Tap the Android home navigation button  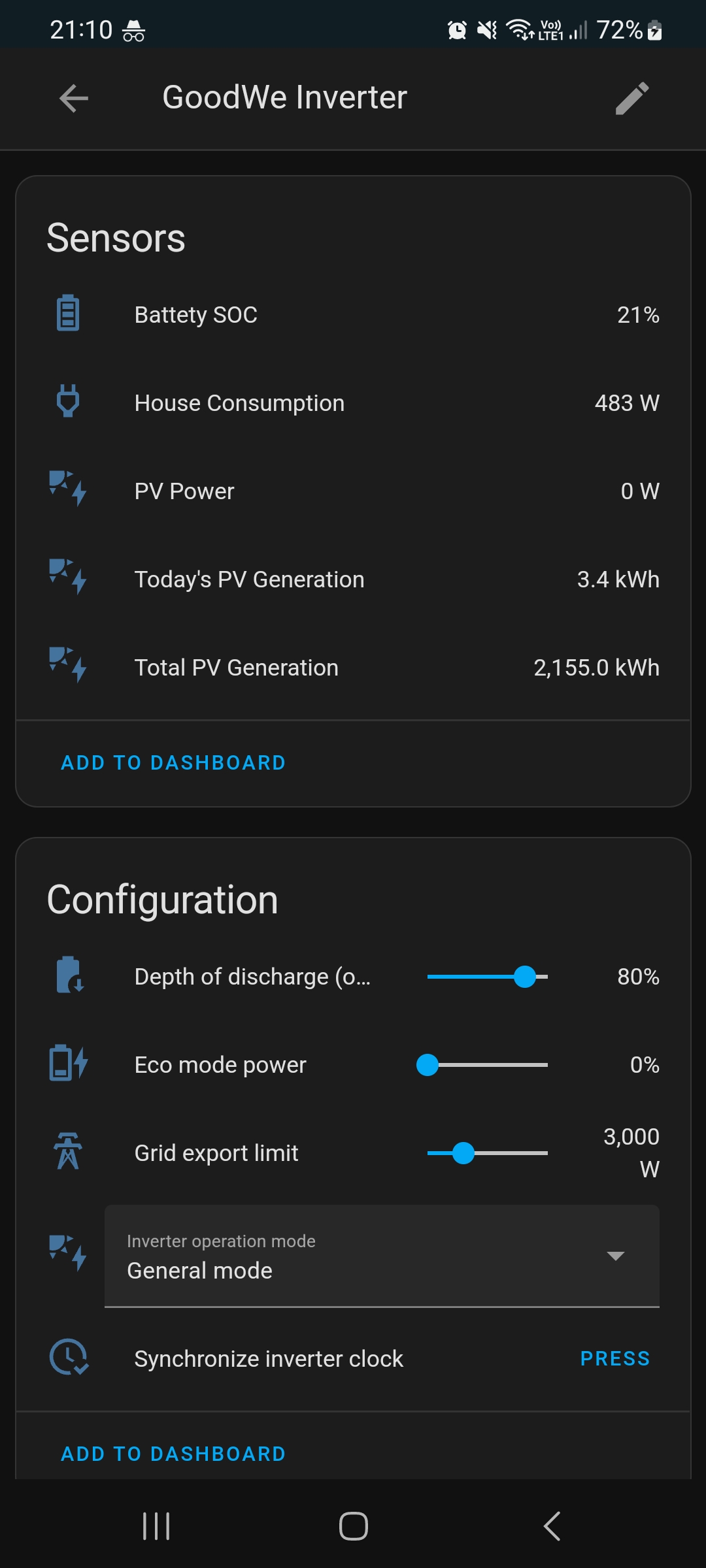pyautogui.click(x=353, y=1526)
